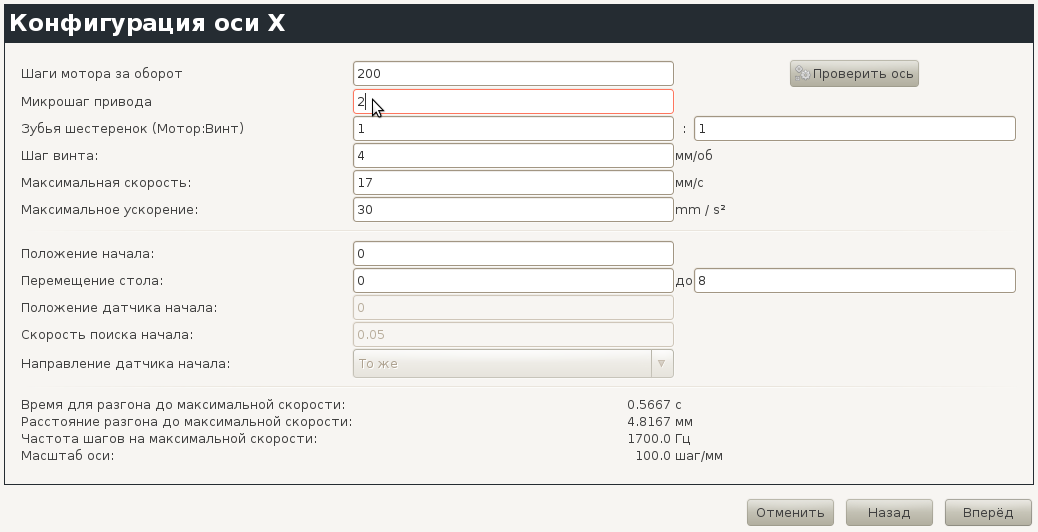This screenshot has height=532, width=1038.
Task: Click the Конфигурация оси X header title
Action: [148, 23]
